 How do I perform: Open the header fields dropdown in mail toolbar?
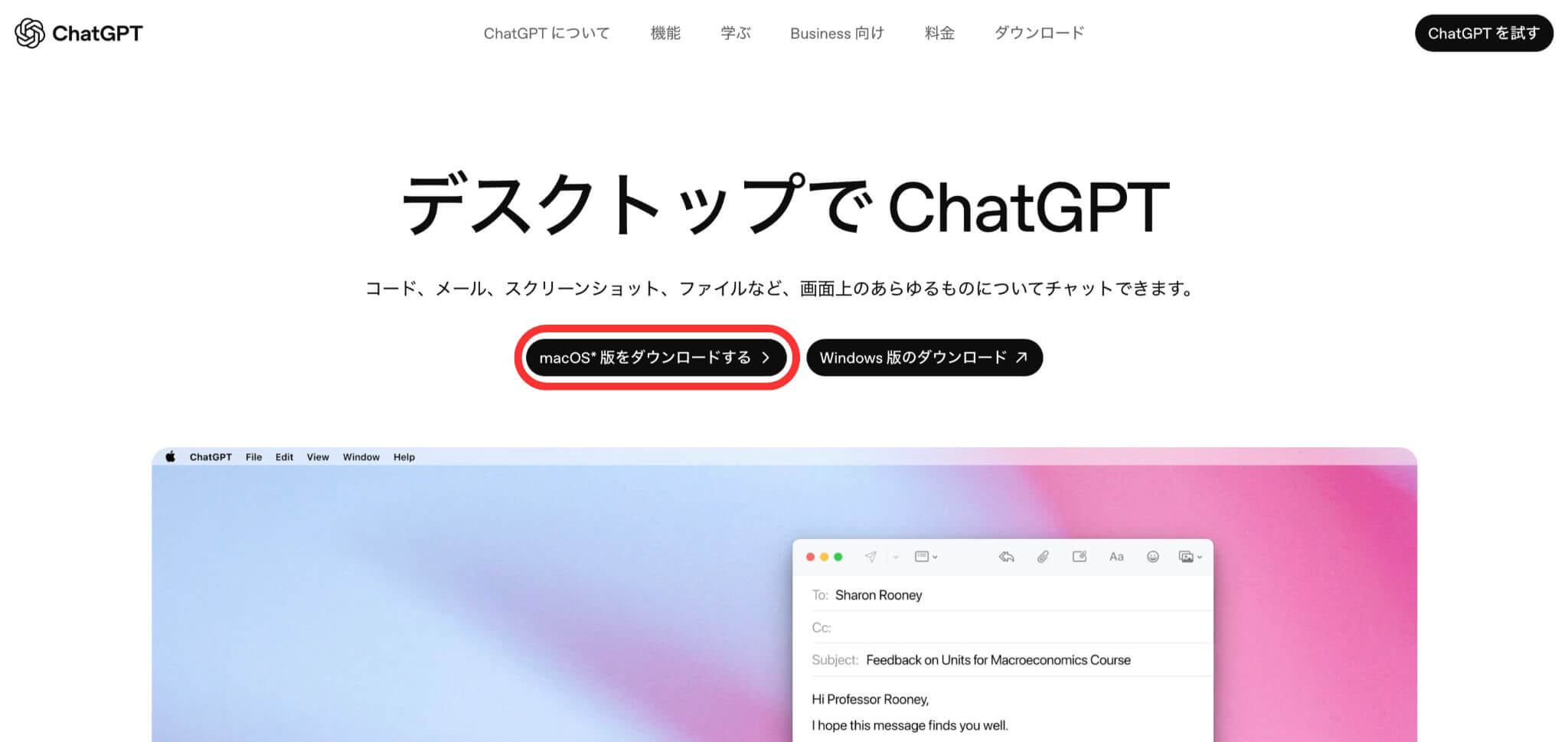point(926,557)
